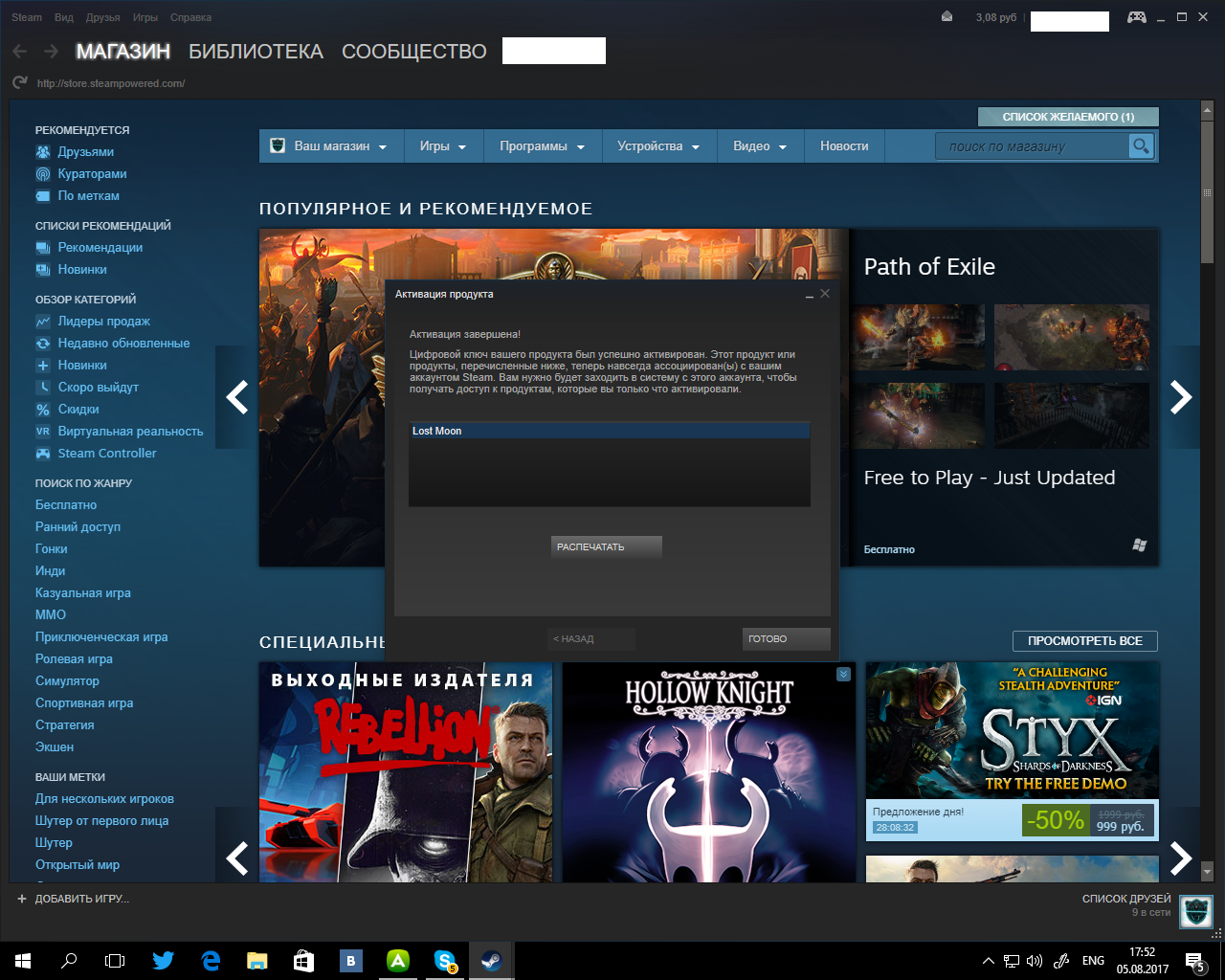
Task: Click the Steam back navigation arrow
Action: [x=20, y=52]
